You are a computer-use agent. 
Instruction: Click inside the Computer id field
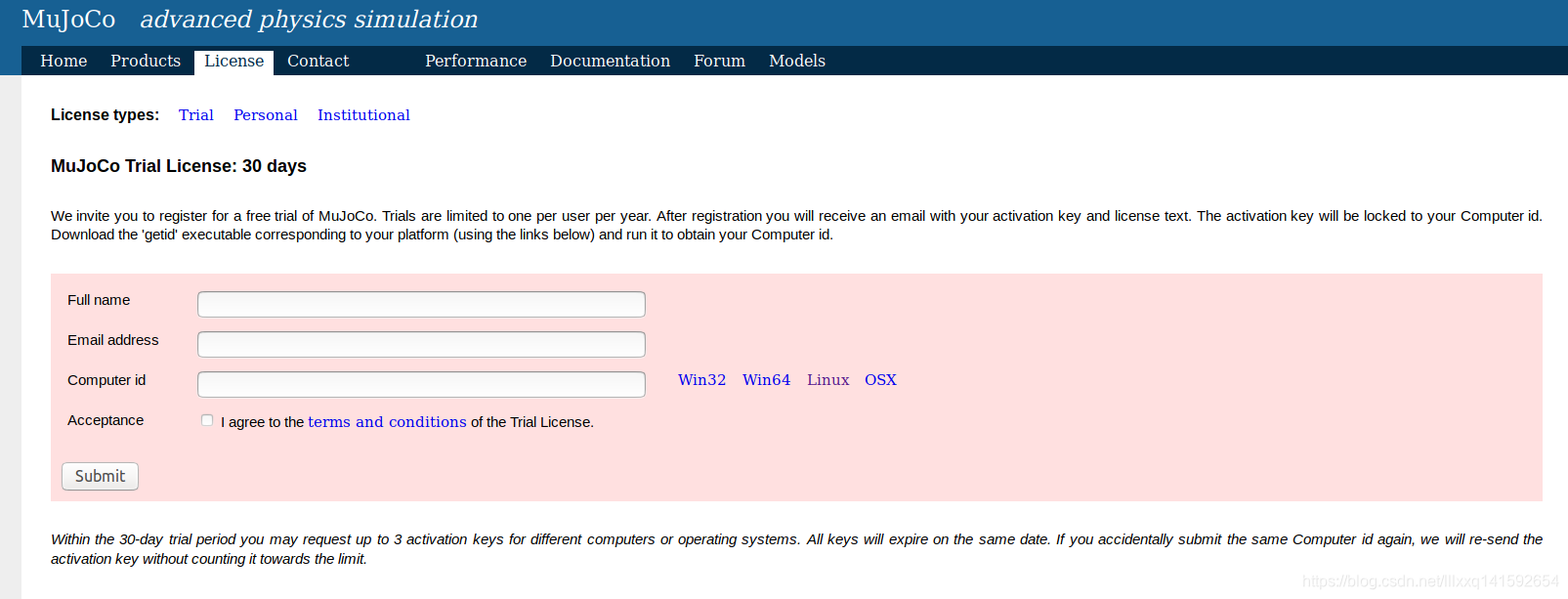421,384
